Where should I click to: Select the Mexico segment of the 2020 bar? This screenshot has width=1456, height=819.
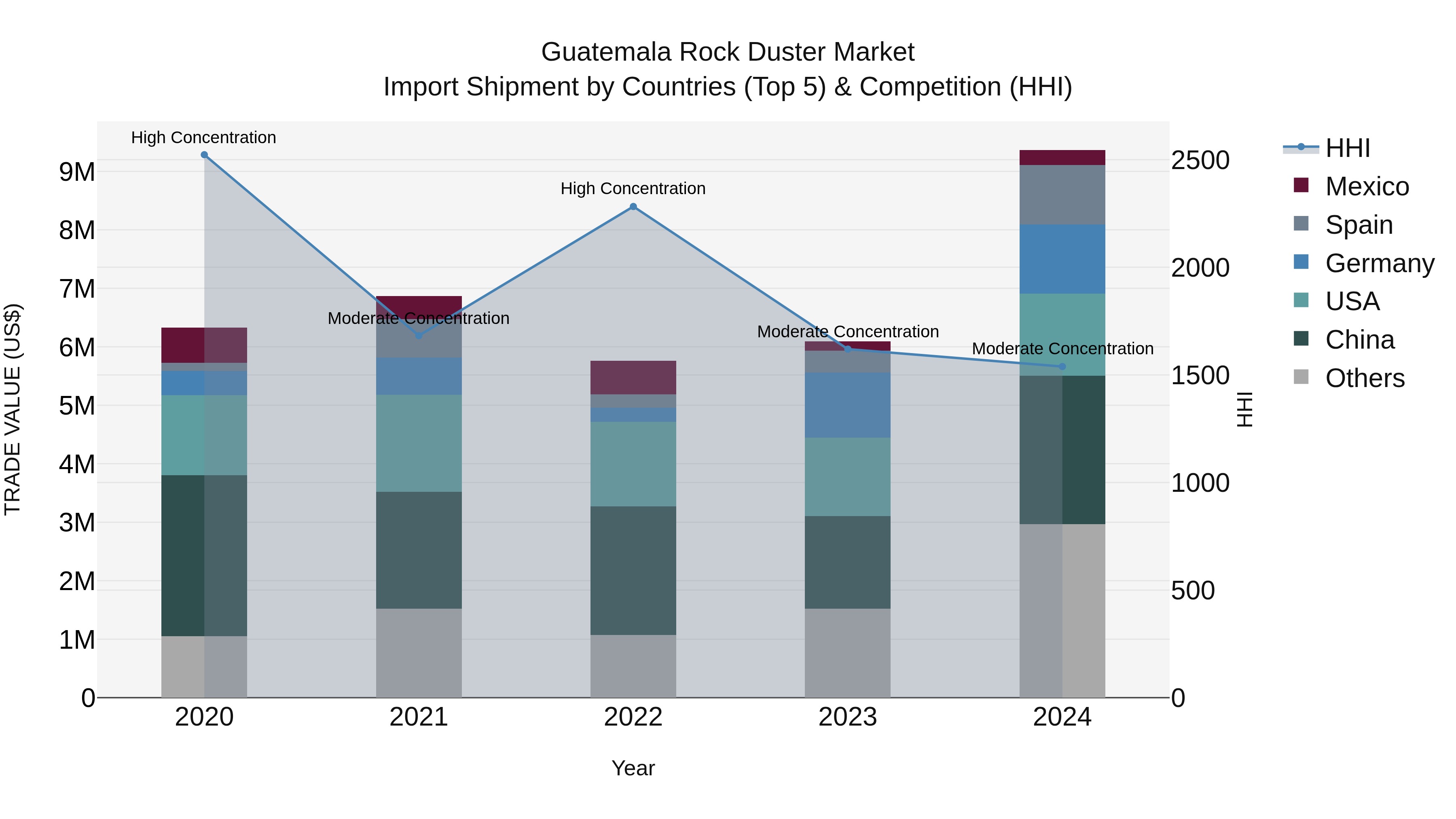[x=204, y=345]
